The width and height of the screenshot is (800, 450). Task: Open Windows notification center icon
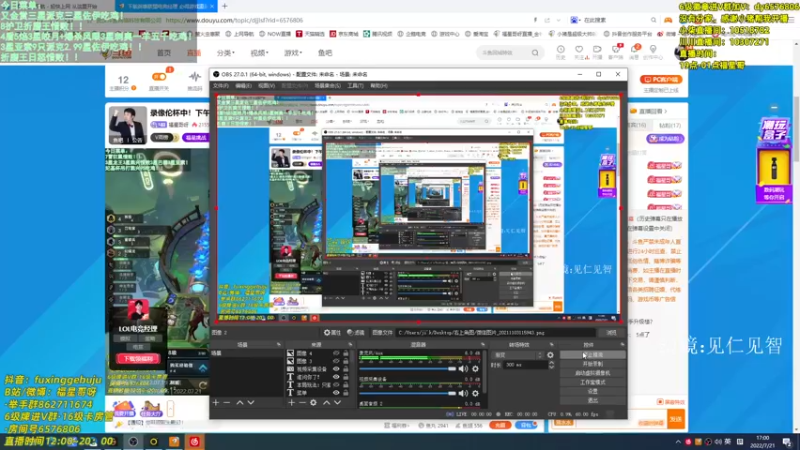(x=787, y=442)
